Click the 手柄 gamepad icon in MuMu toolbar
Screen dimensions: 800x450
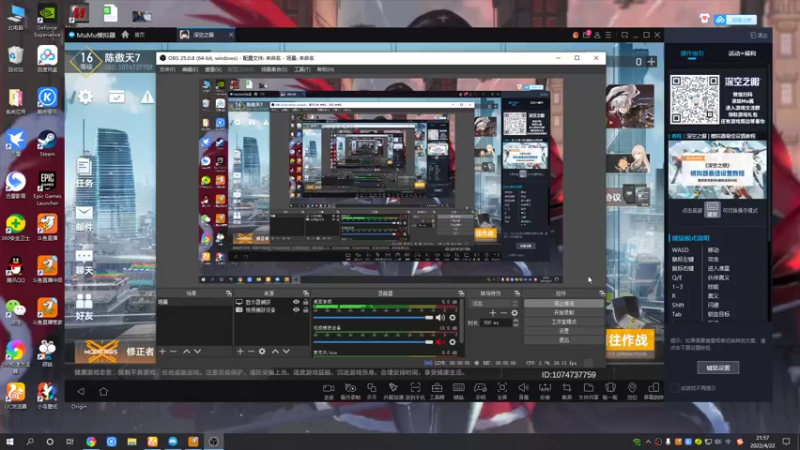click(481, 391)
